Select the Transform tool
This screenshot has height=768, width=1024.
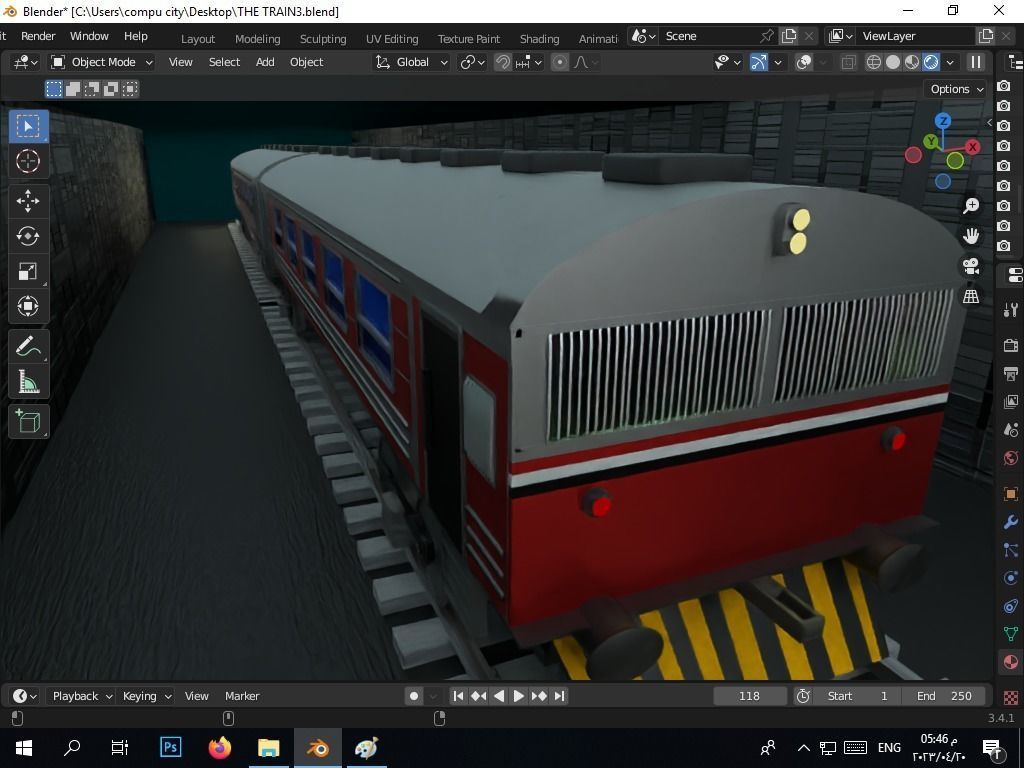coord(28,306)
